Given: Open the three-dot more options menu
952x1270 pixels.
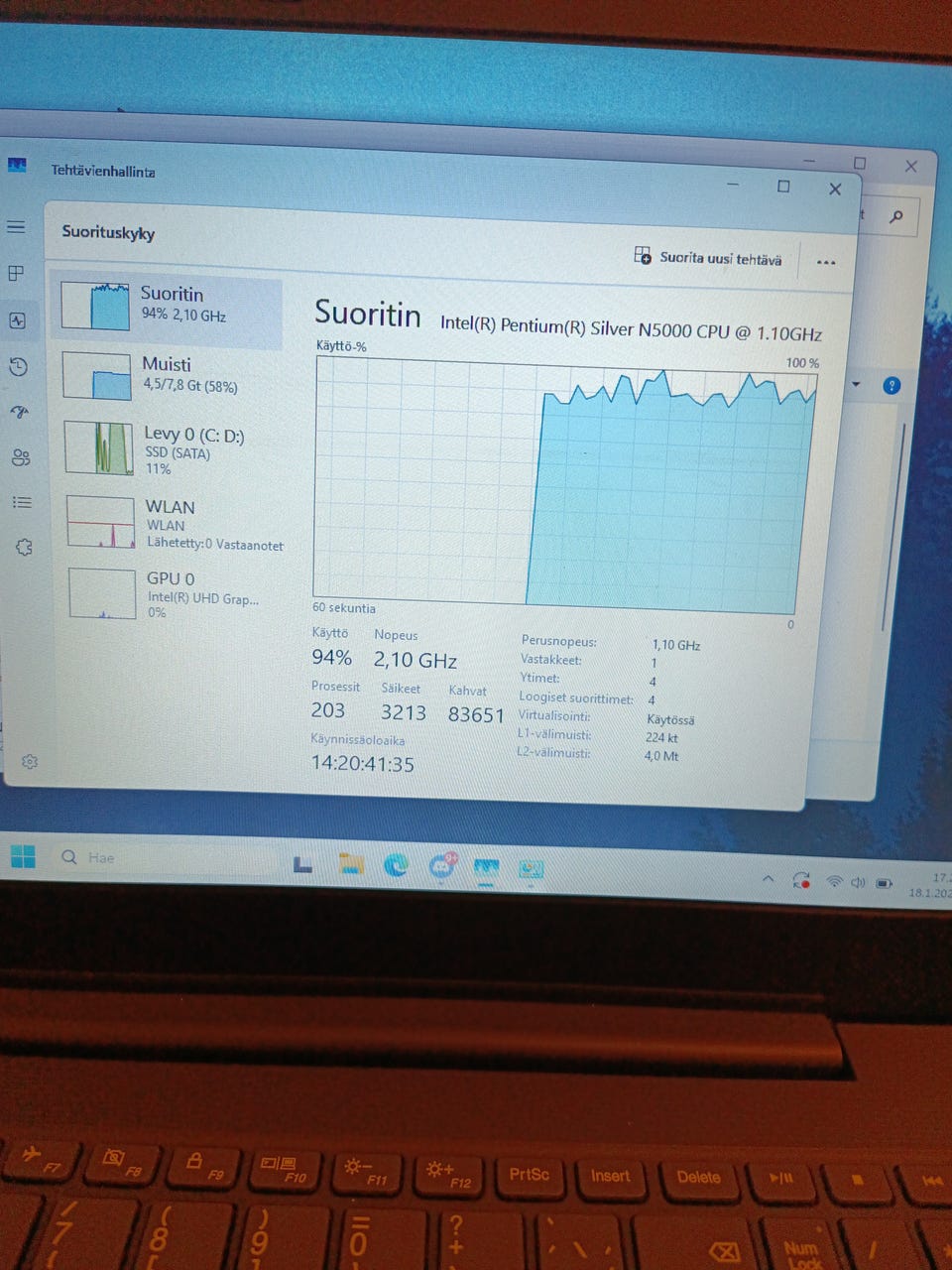Looking at the screenshot, I should (x=826, y=262).
